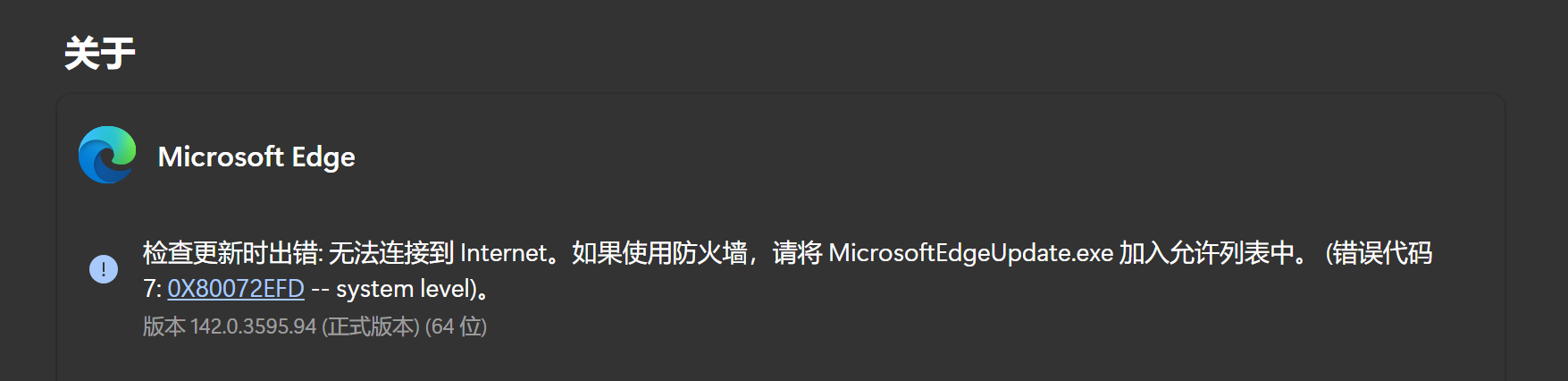Click the 版本 label before the version number
This screenshot has width=1568, height=381.
coord(164,326)
